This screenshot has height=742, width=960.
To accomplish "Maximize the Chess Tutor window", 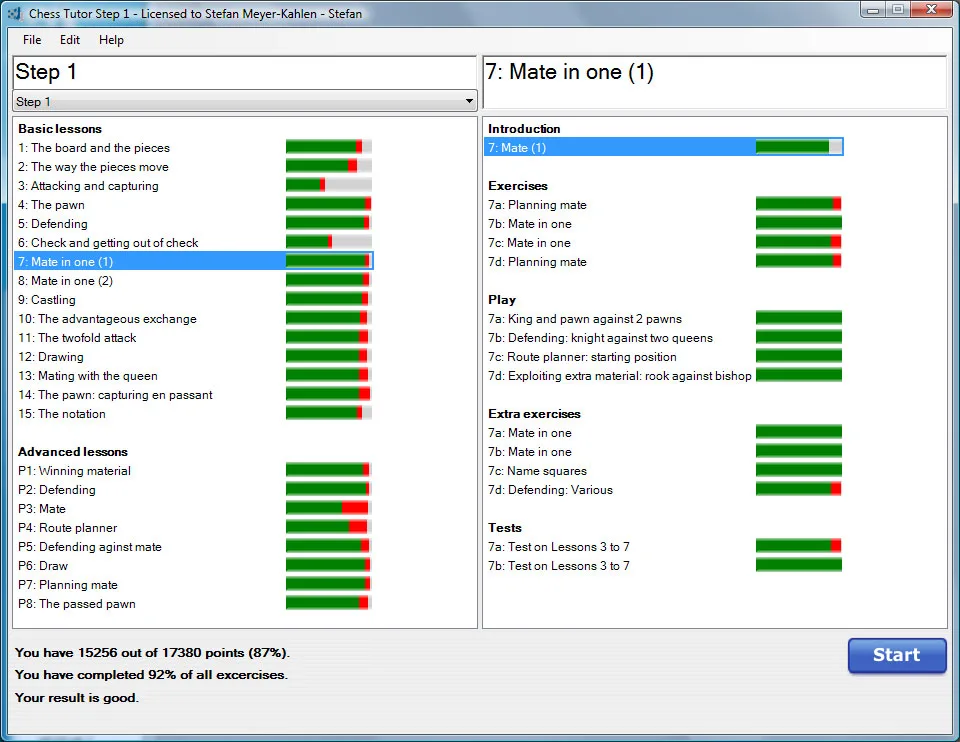I will (898, 10).
